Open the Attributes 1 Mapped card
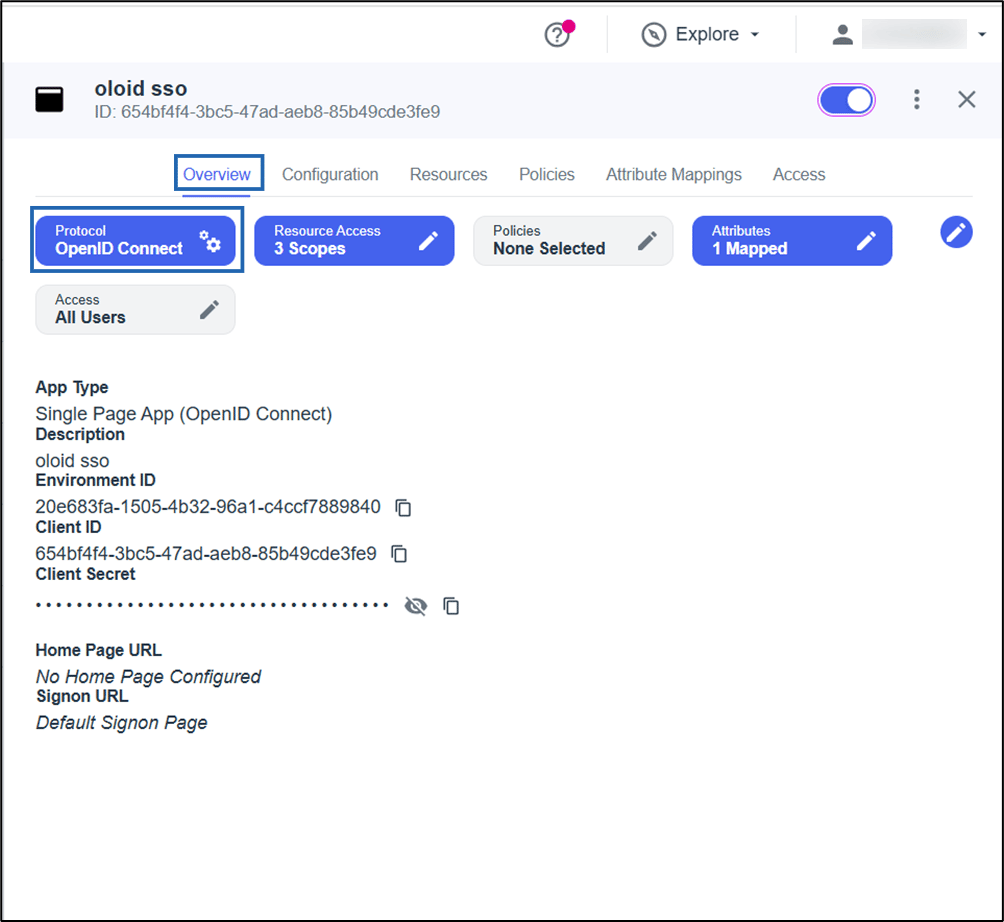 pos(792,240)
